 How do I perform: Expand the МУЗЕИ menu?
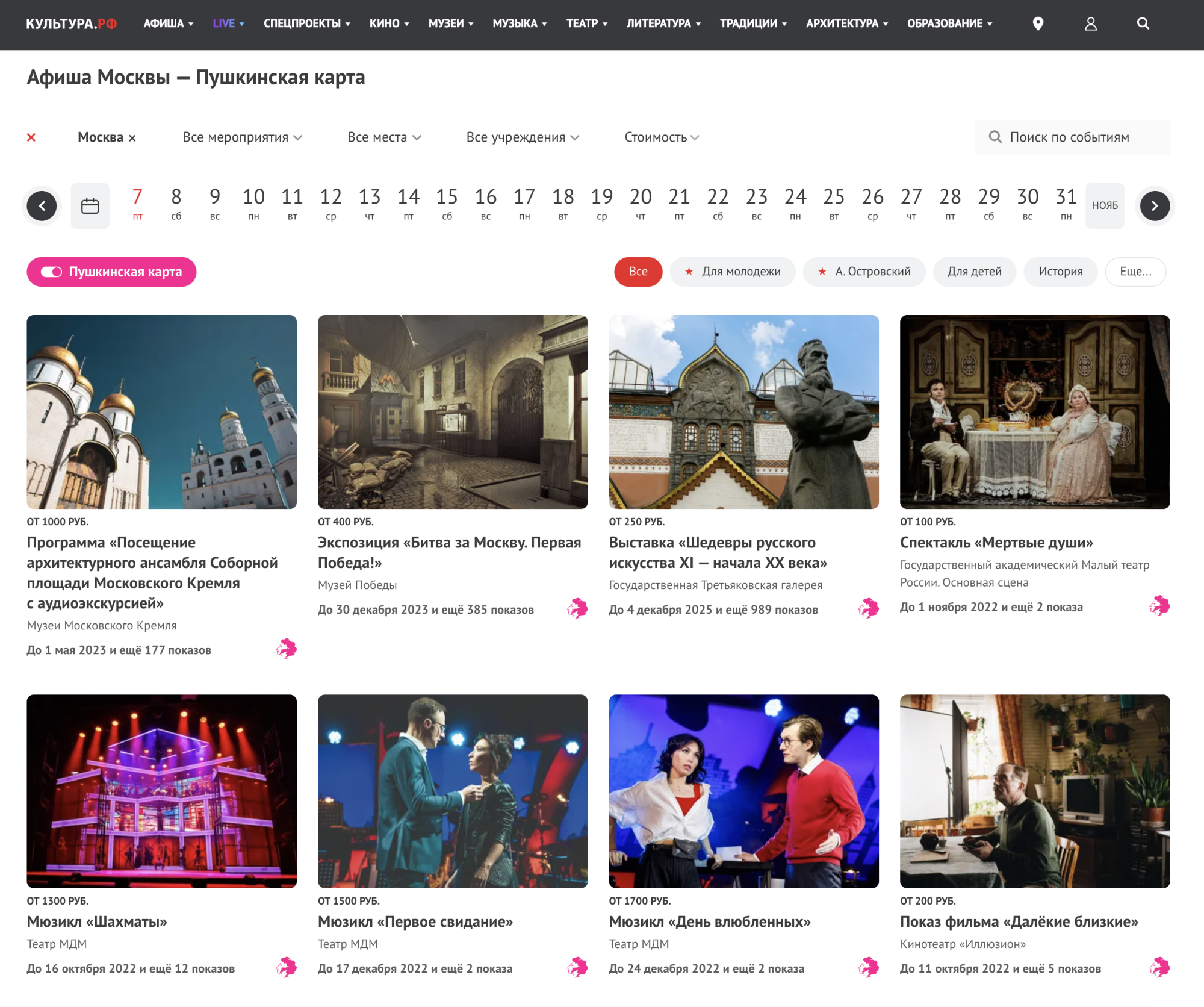tap(451, 23)
